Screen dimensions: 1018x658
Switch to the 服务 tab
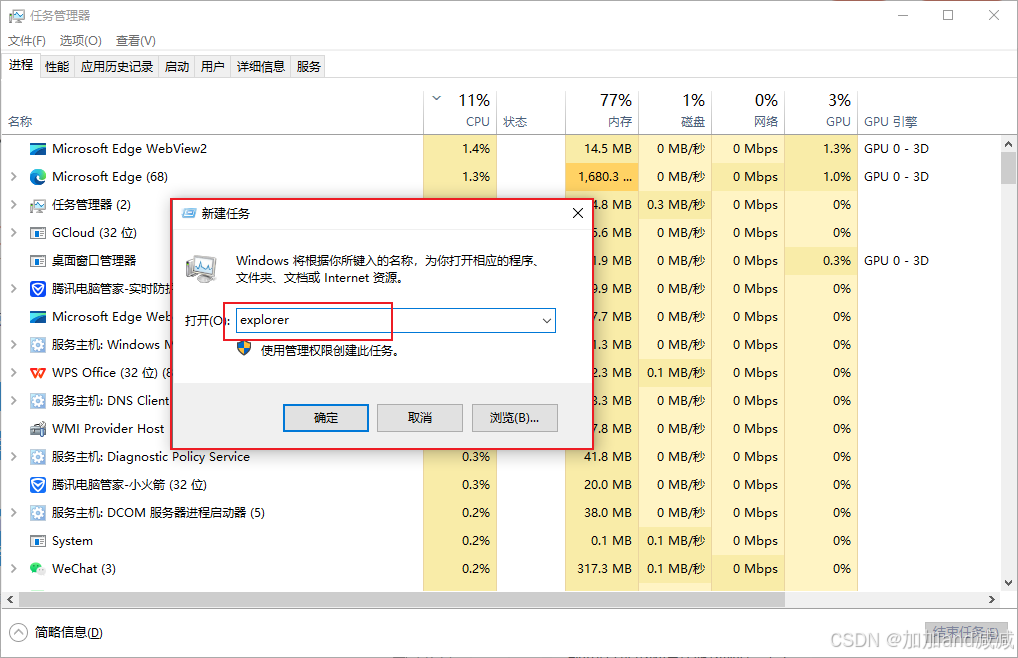coord(308,66)
